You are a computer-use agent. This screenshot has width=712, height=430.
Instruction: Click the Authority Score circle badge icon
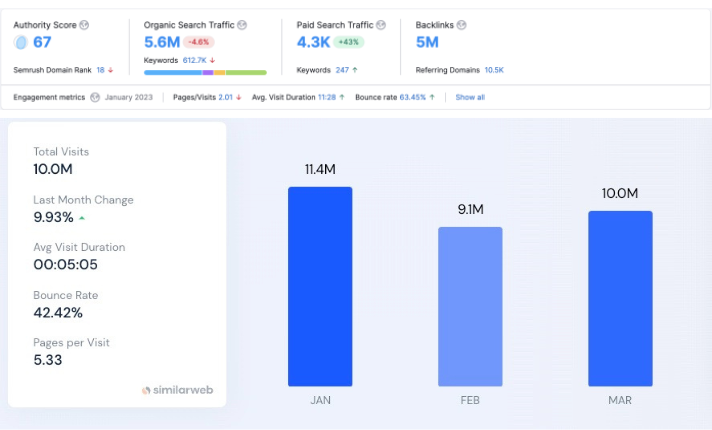(x=20, y=43)
